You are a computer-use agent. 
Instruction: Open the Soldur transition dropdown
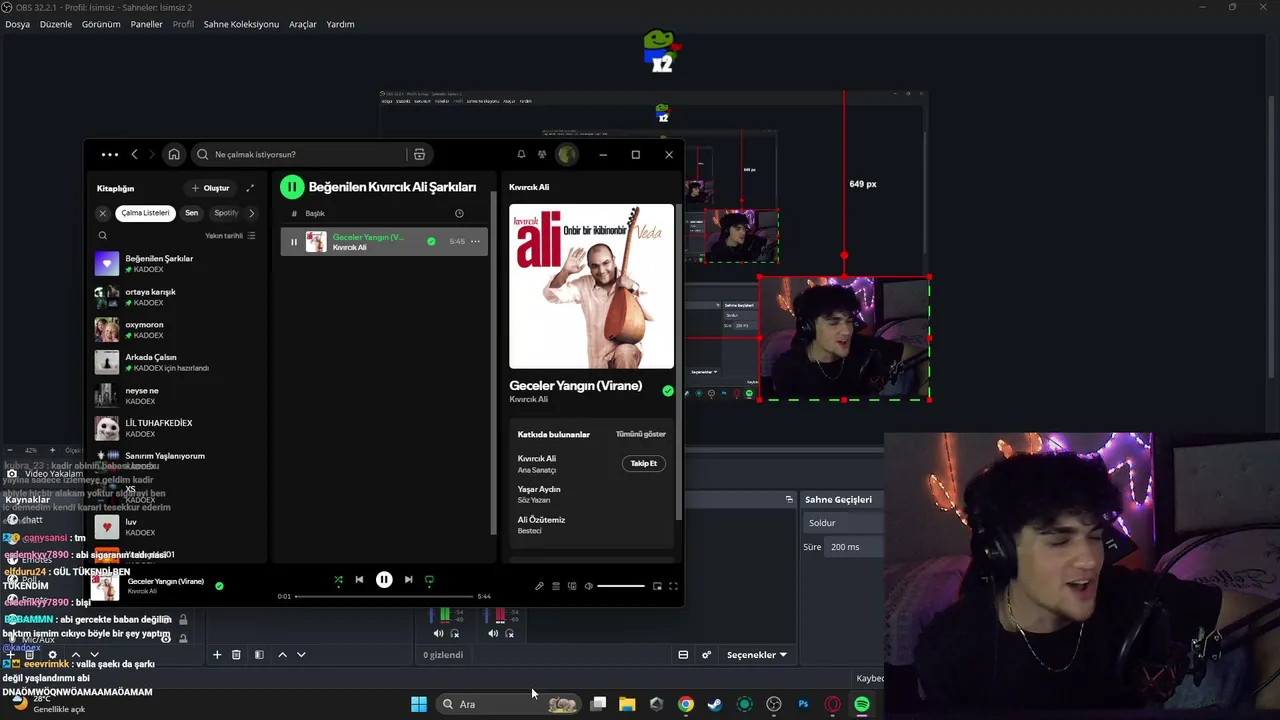point(845,523)
